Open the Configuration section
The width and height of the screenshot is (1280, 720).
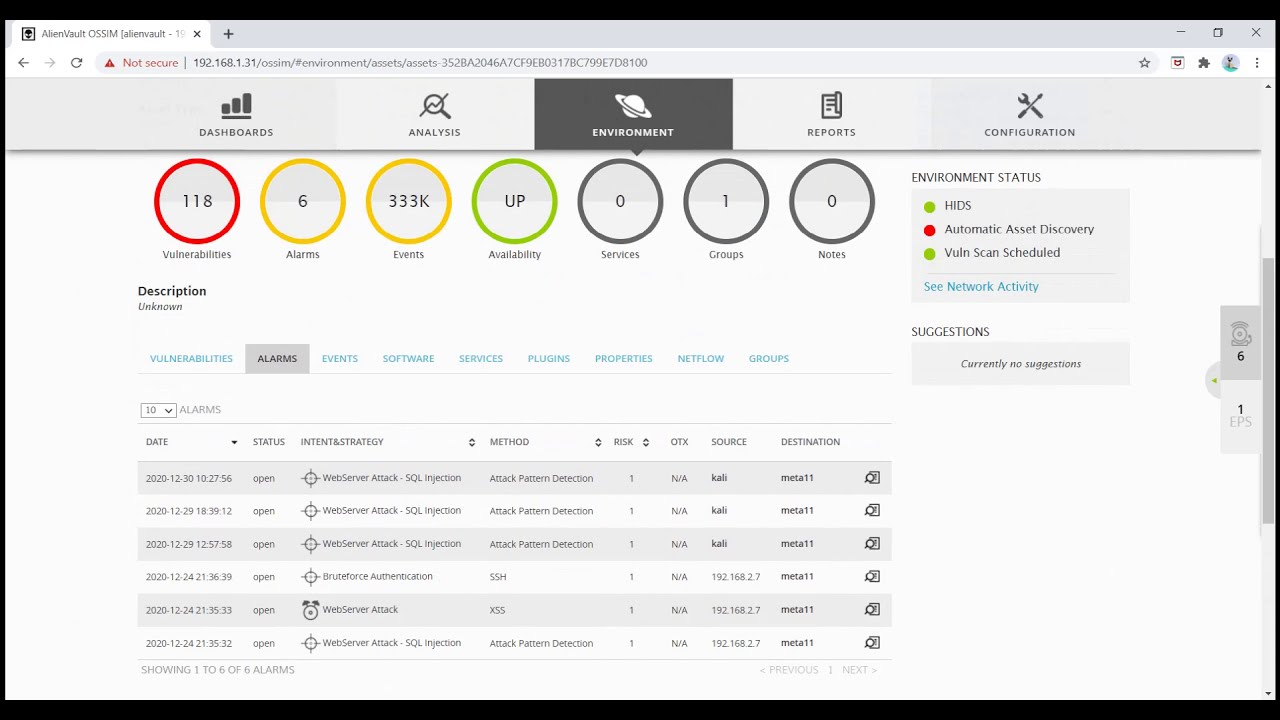pos(1029,115)
